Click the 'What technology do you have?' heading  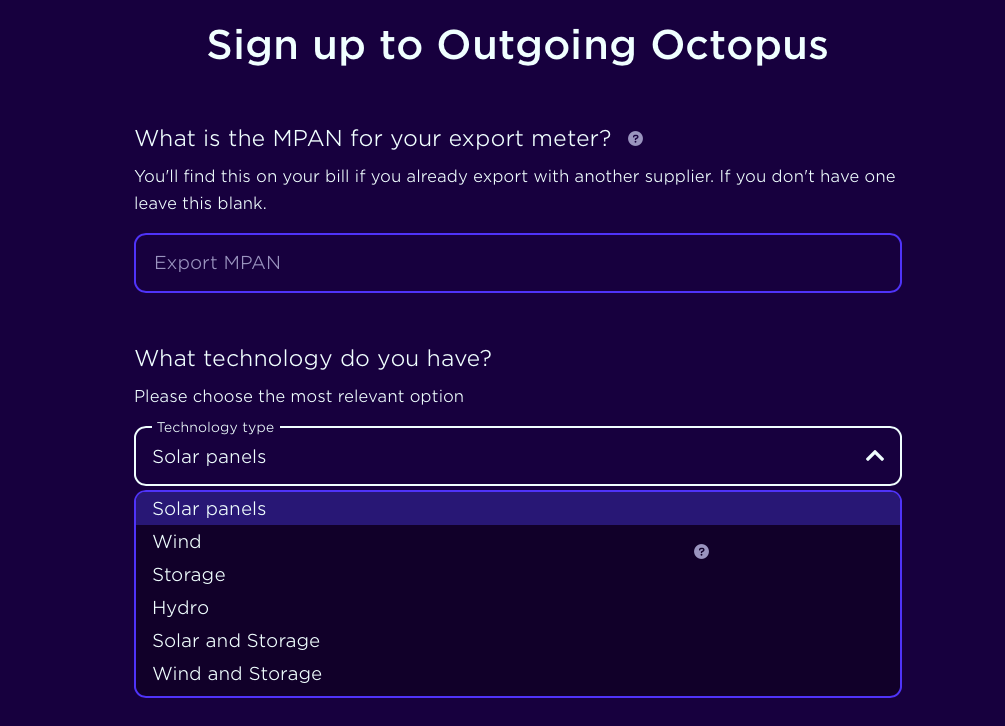pyautogui.click(x=313, y=358)
